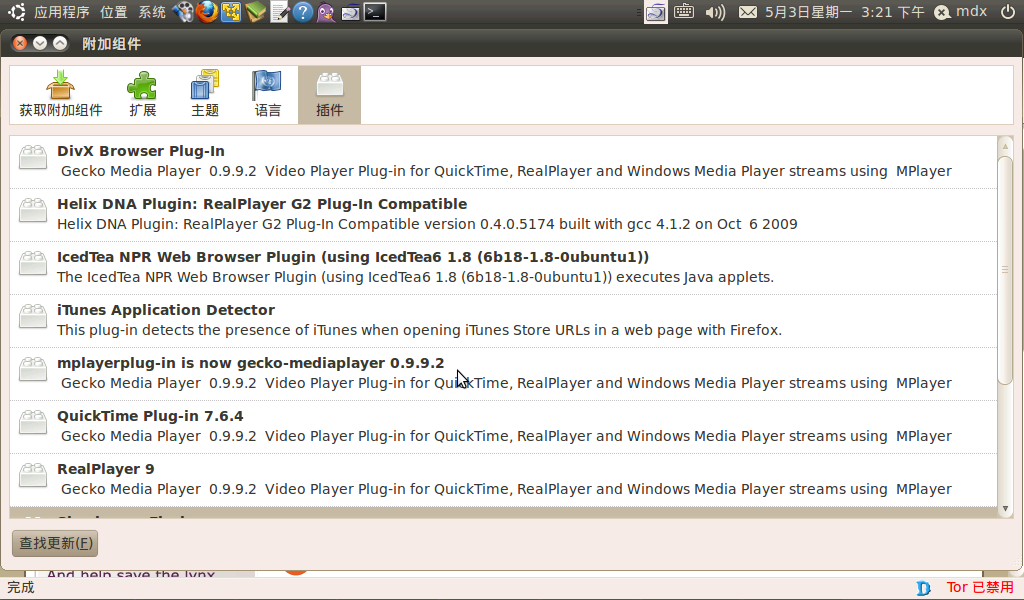Click the mplayerplug-in gecko-mediaplayer plugin icon

point(33,369)
